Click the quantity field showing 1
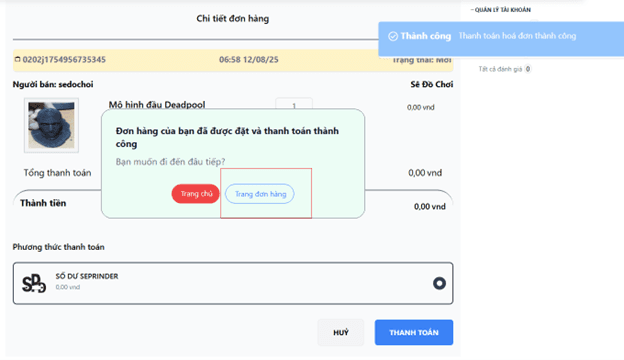This screenshot has height=360, width=624. pos(294,105)
